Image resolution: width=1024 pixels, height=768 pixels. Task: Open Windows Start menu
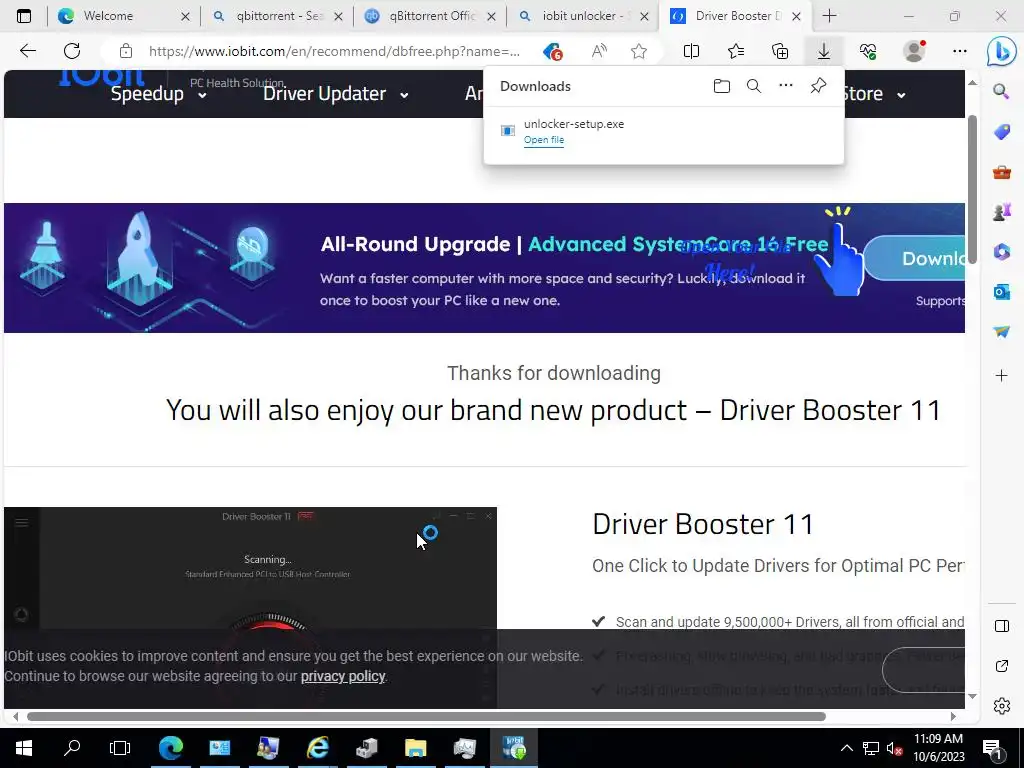(x=24, y=748)
